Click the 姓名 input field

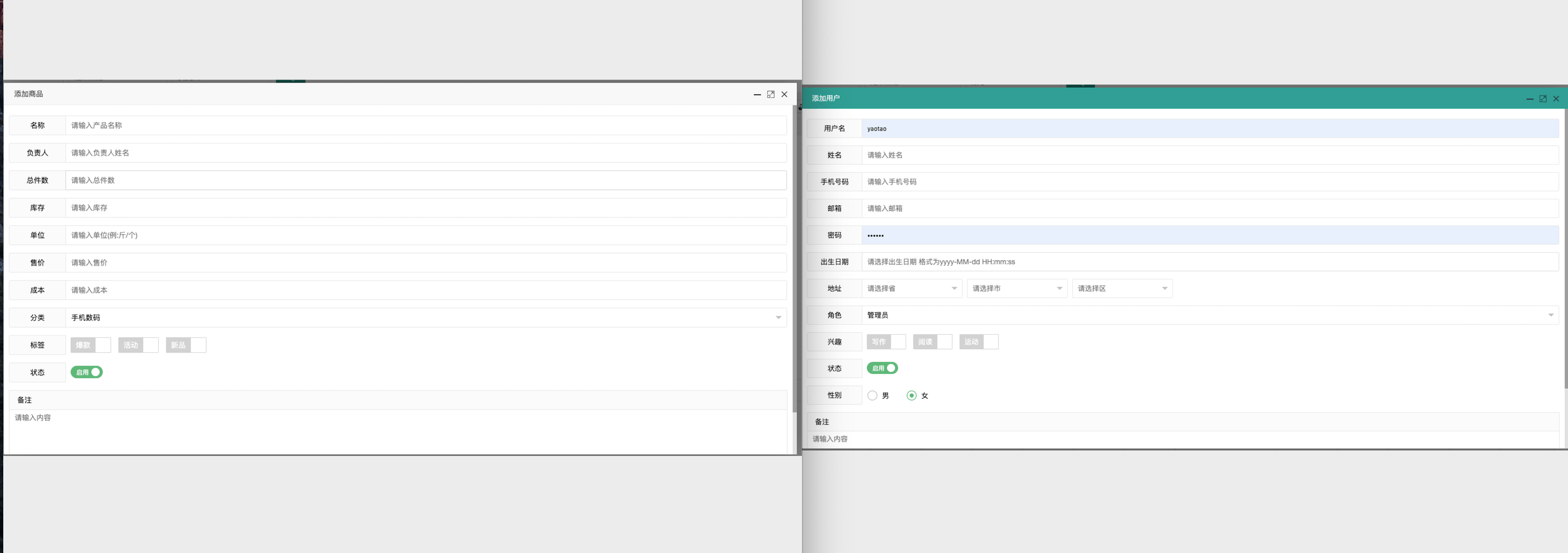[x=1210, y=155]
